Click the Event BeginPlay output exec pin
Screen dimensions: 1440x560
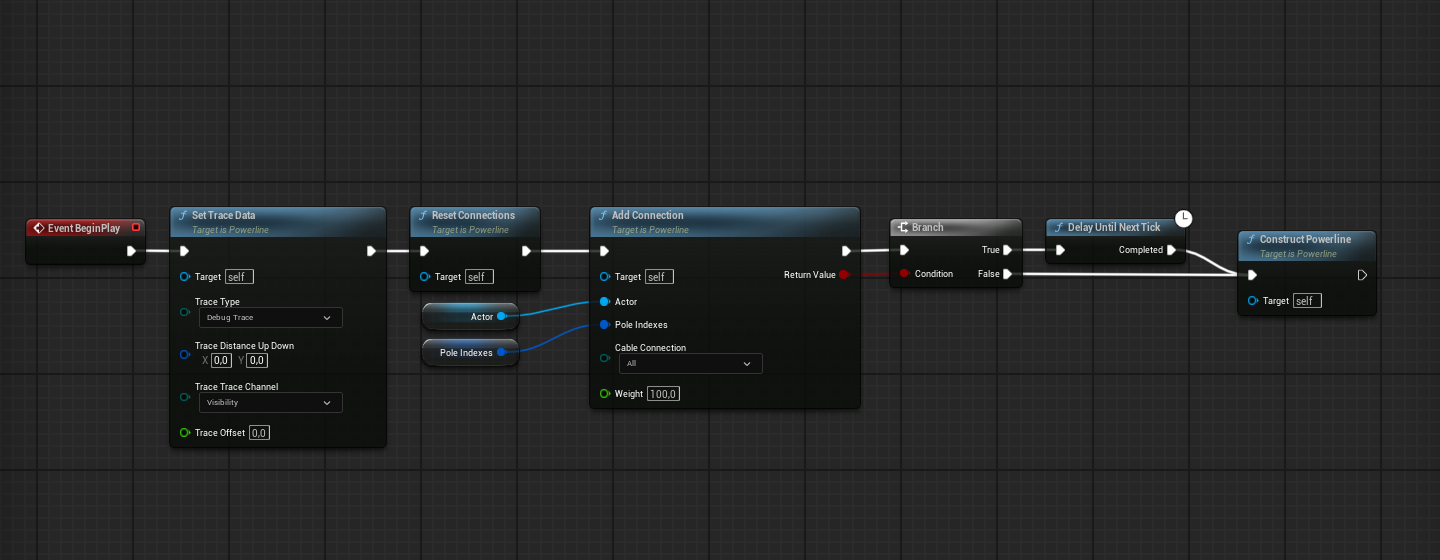131,251
